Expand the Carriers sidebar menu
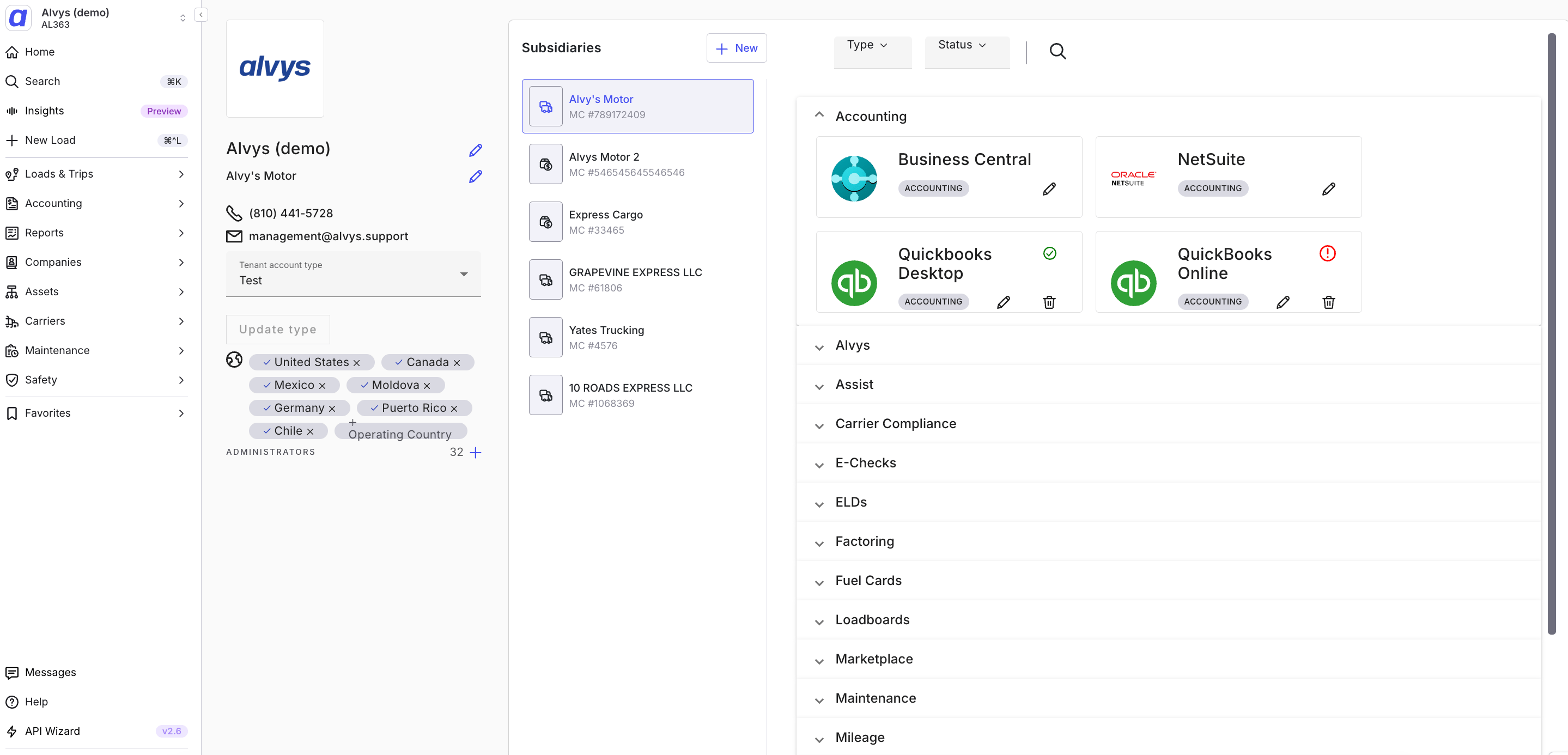This screenshot has height=755, width=1568. tap(96, 321)
